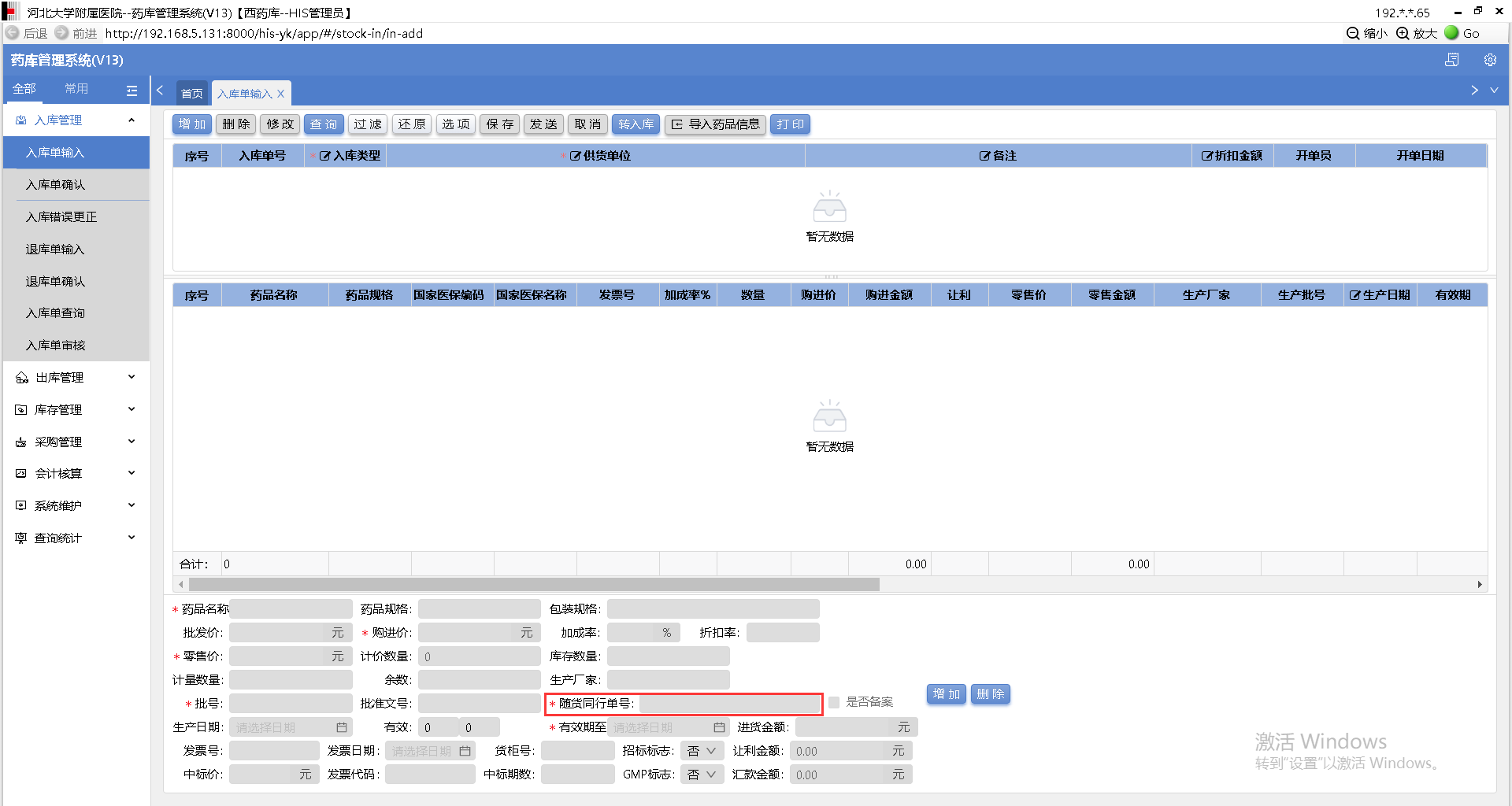Focus the 批号 input field

pos(291,704)
